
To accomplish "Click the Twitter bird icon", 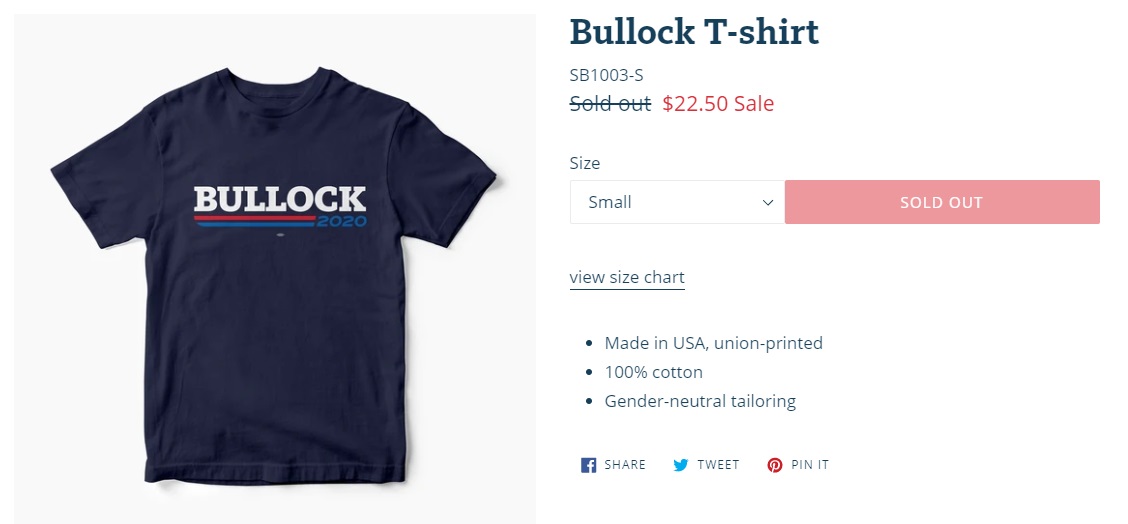I will coord(681,465).
